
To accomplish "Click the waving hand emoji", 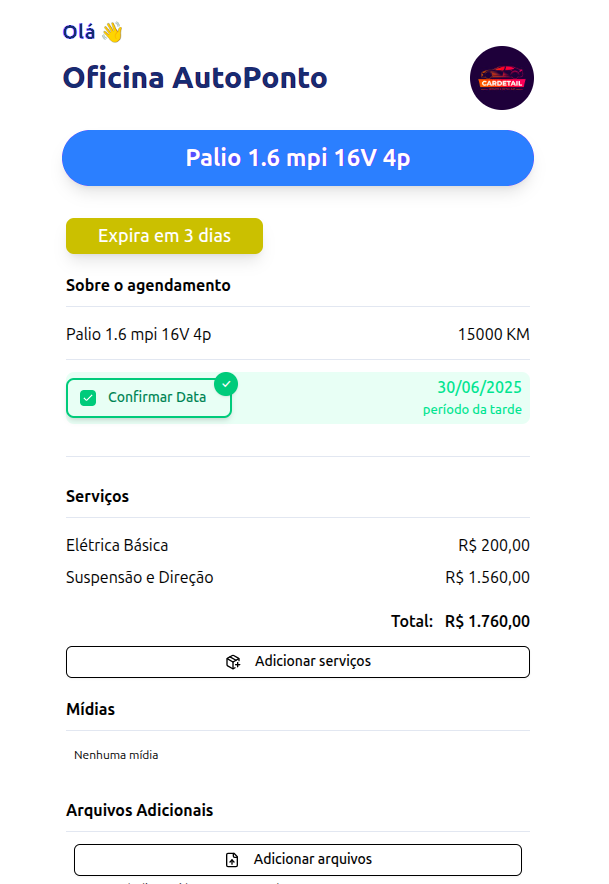I will pos(111,32).
